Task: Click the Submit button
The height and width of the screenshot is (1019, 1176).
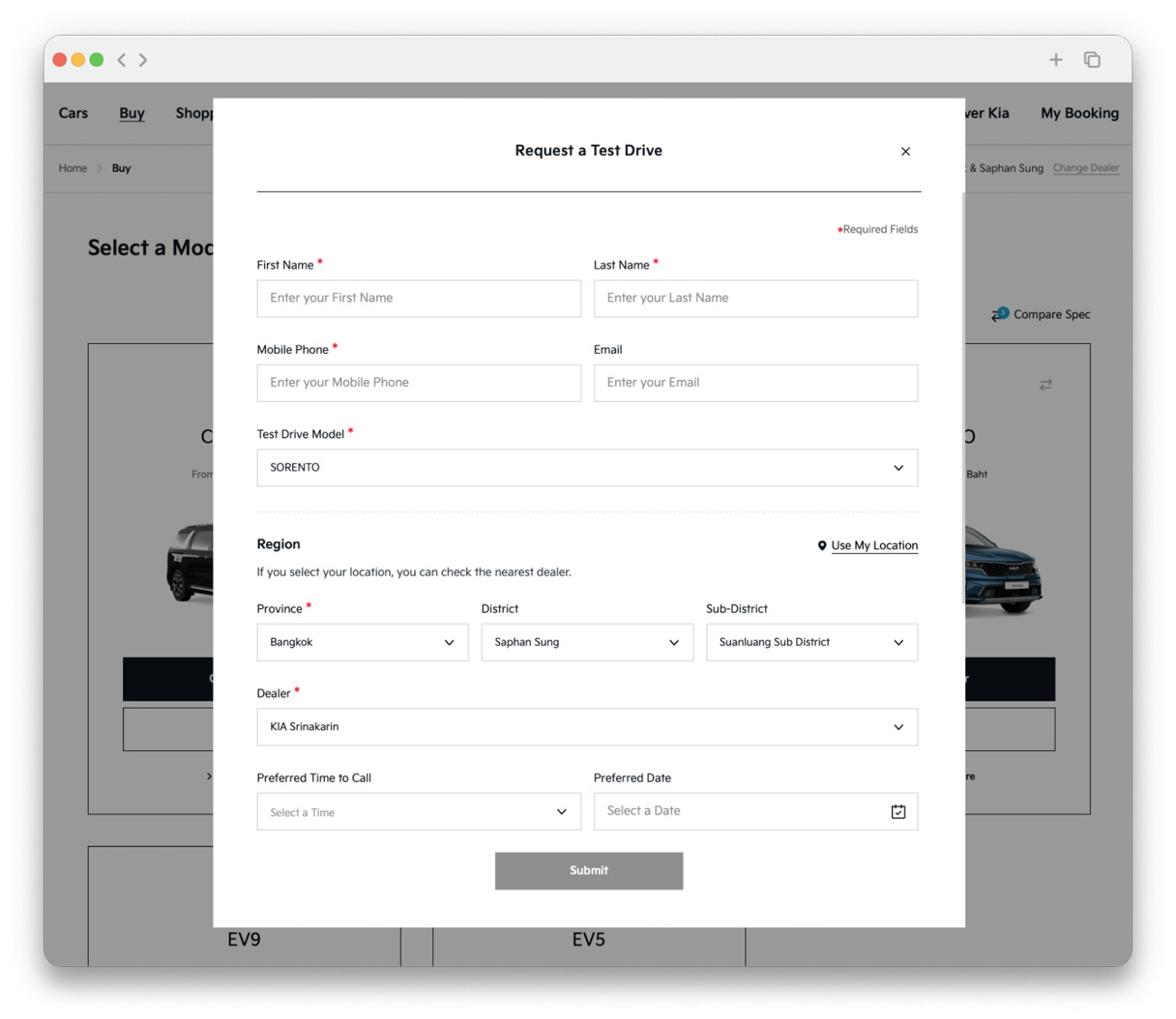Action: [x=589, y=871]
